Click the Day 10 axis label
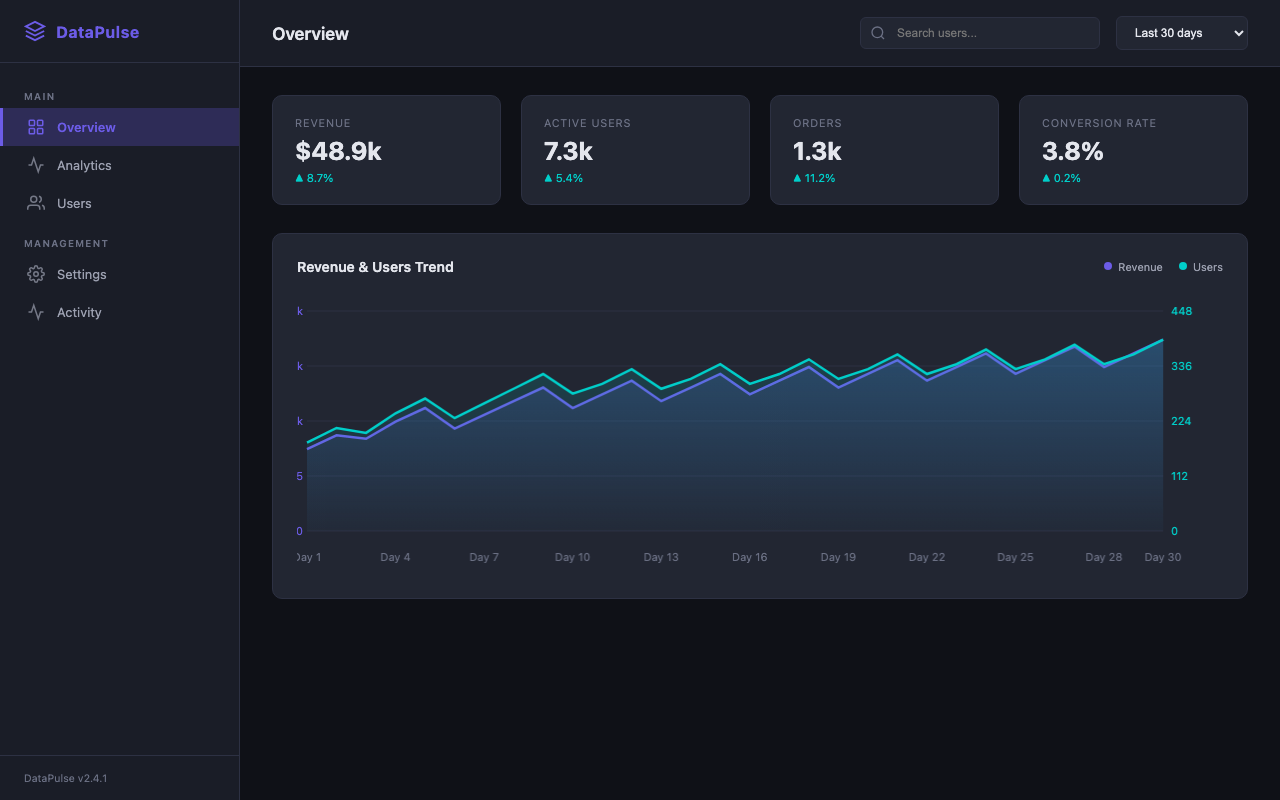The width and height of the screenshot is (1280, 800). tap(572, 557)
